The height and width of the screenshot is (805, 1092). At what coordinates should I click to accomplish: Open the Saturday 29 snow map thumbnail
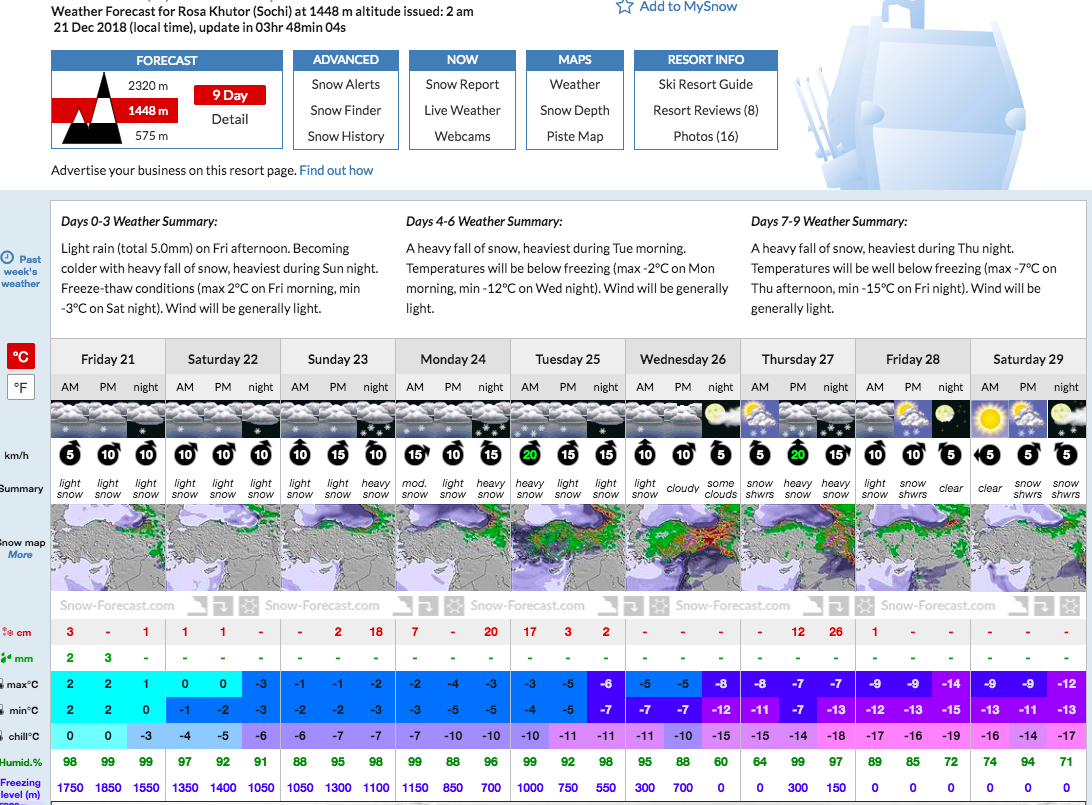pos(1028,547)
